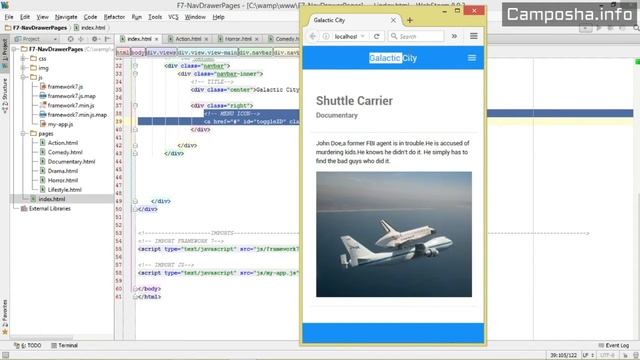Click the collapse-all icon in Project toolbar
640x360 pixels.
[81, 39]
